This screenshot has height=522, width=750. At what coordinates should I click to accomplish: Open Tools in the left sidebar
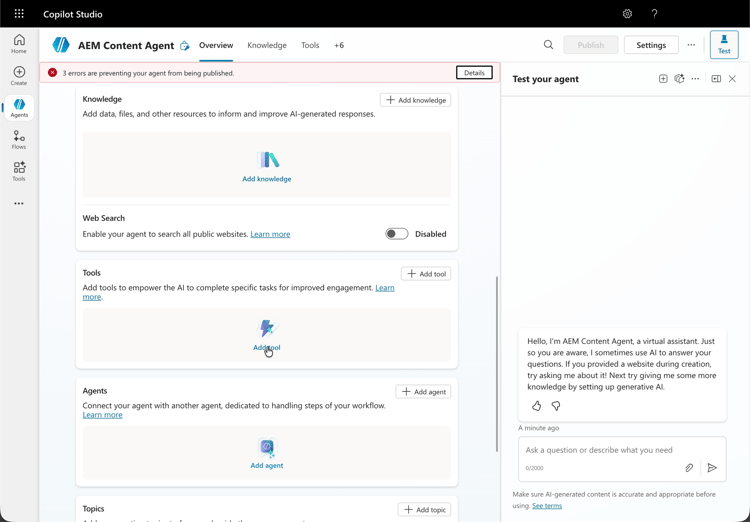pyautogui.click(x=19, y=171)
